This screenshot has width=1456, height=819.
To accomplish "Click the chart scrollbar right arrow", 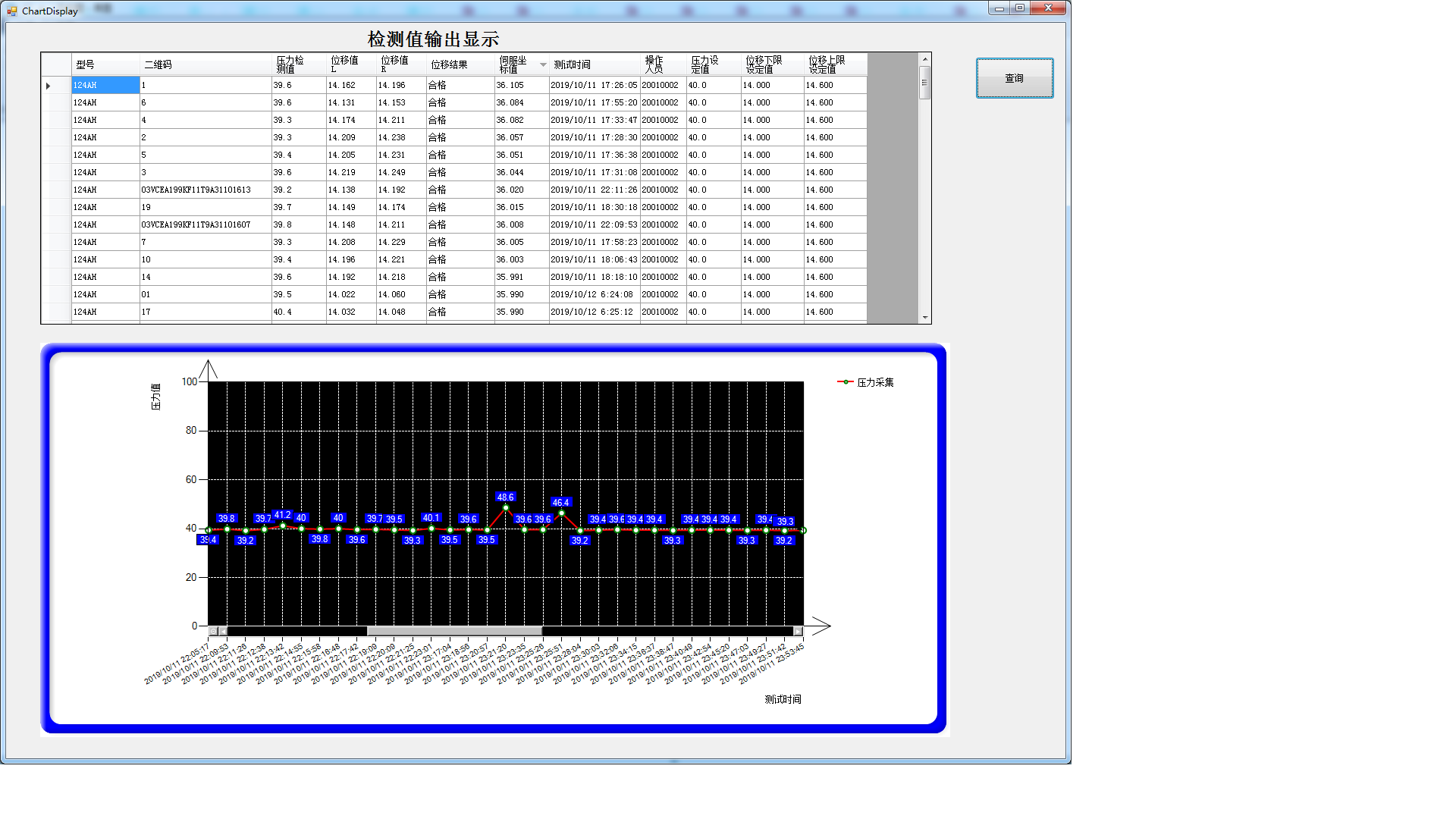I will (798, 631).
